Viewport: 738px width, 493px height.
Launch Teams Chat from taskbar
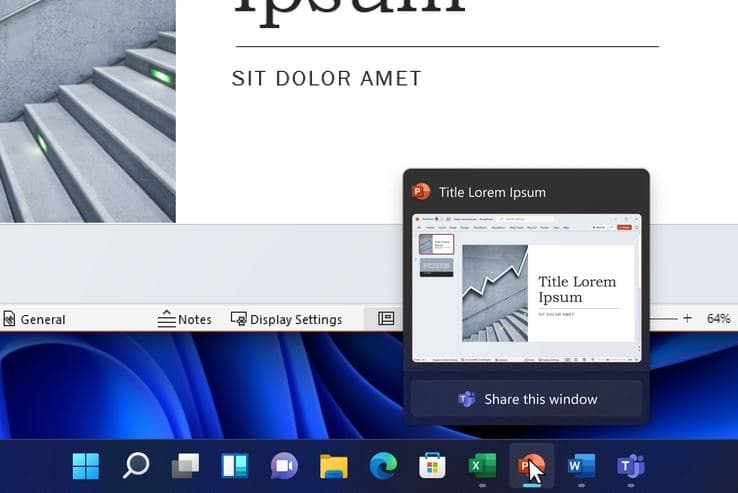pyautogui.click(x=284, y=466)
